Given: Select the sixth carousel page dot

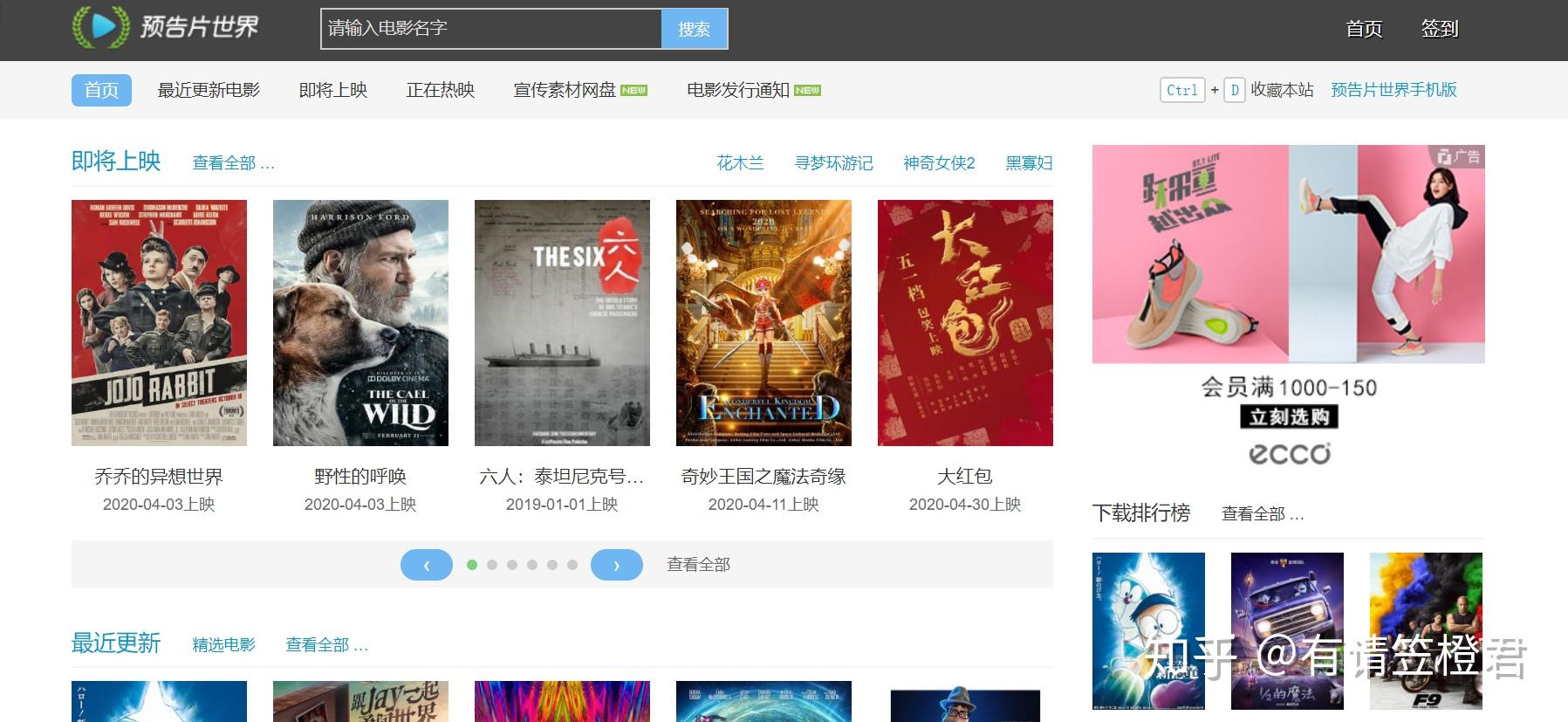Looking at the screenshot, I should click(x=572, y=565).
